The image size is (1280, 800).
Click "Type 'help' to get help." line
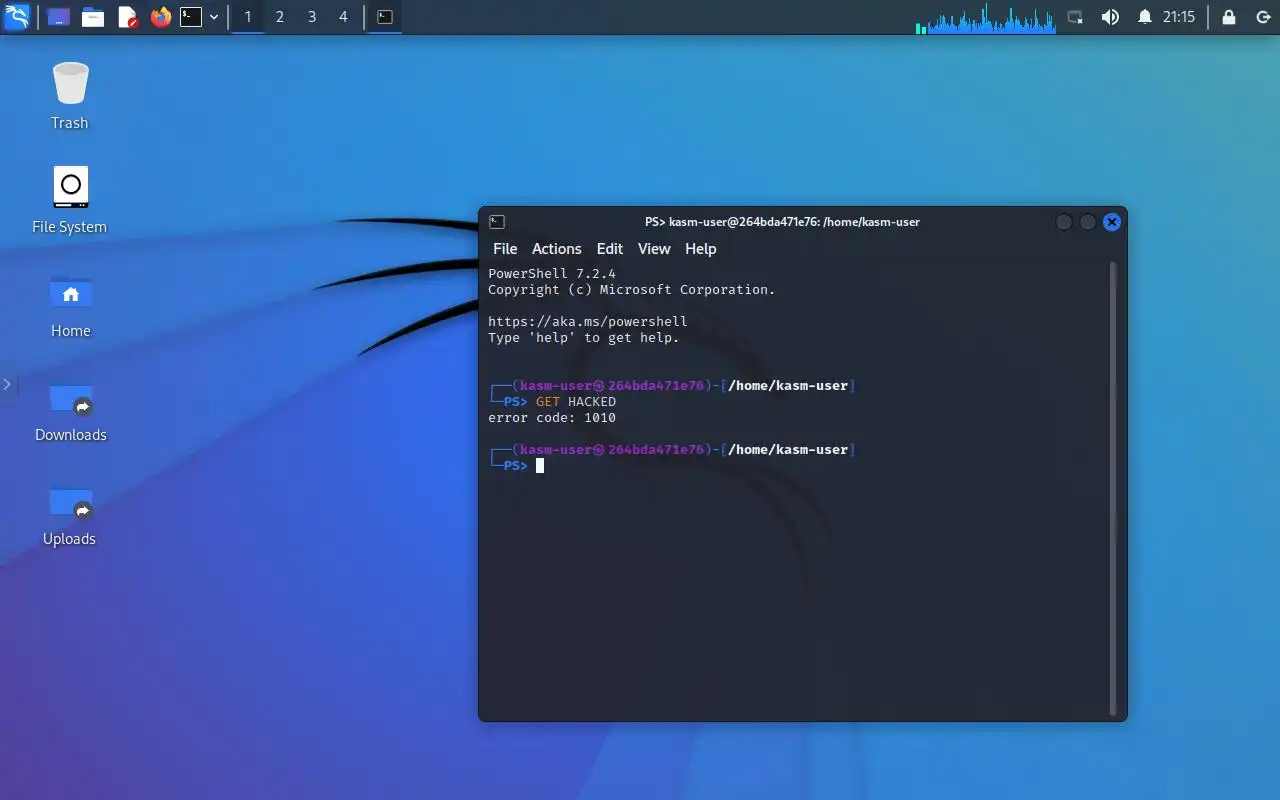[x=584, y=338]
